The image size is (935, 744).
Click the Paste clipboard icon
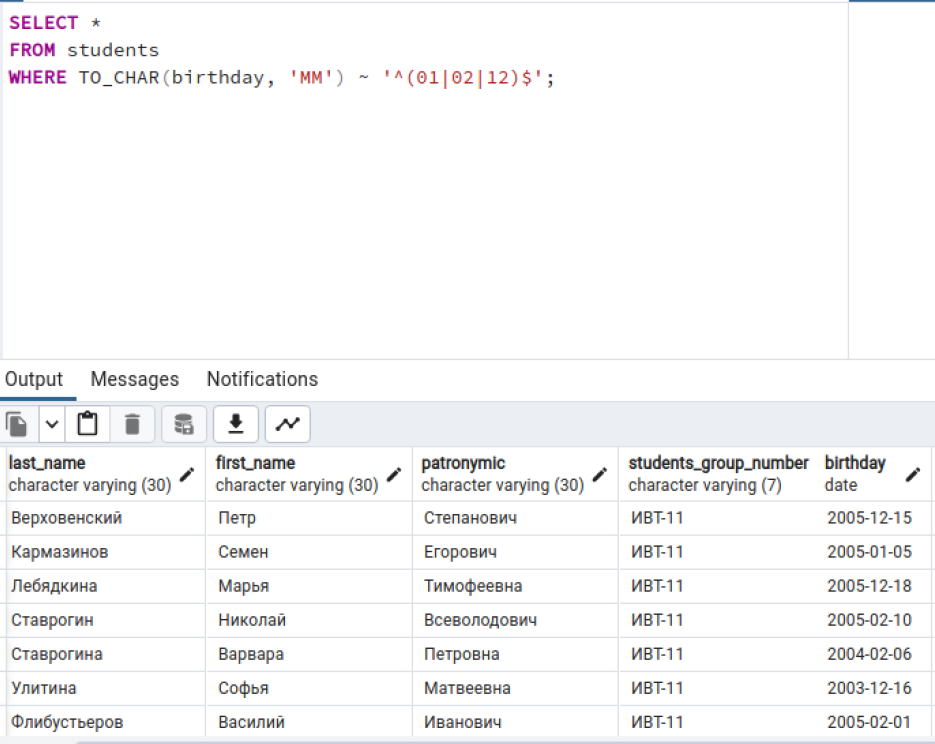[x=88, y=424]
